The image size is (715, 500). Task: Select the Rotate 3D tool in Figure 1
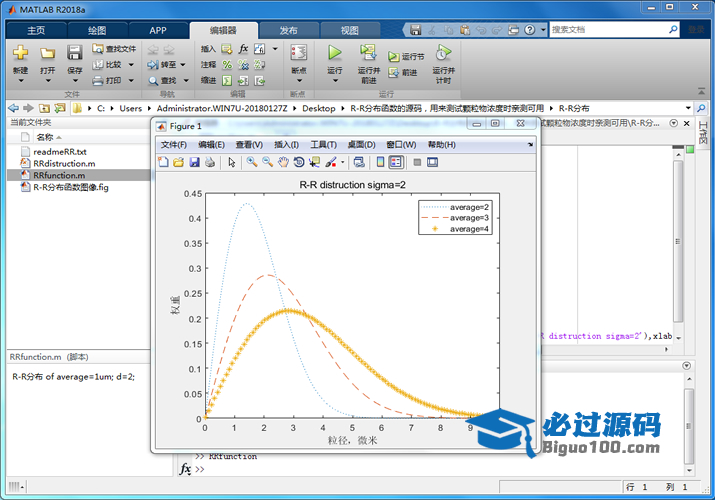pyautogui.click(x=299, y=162)
